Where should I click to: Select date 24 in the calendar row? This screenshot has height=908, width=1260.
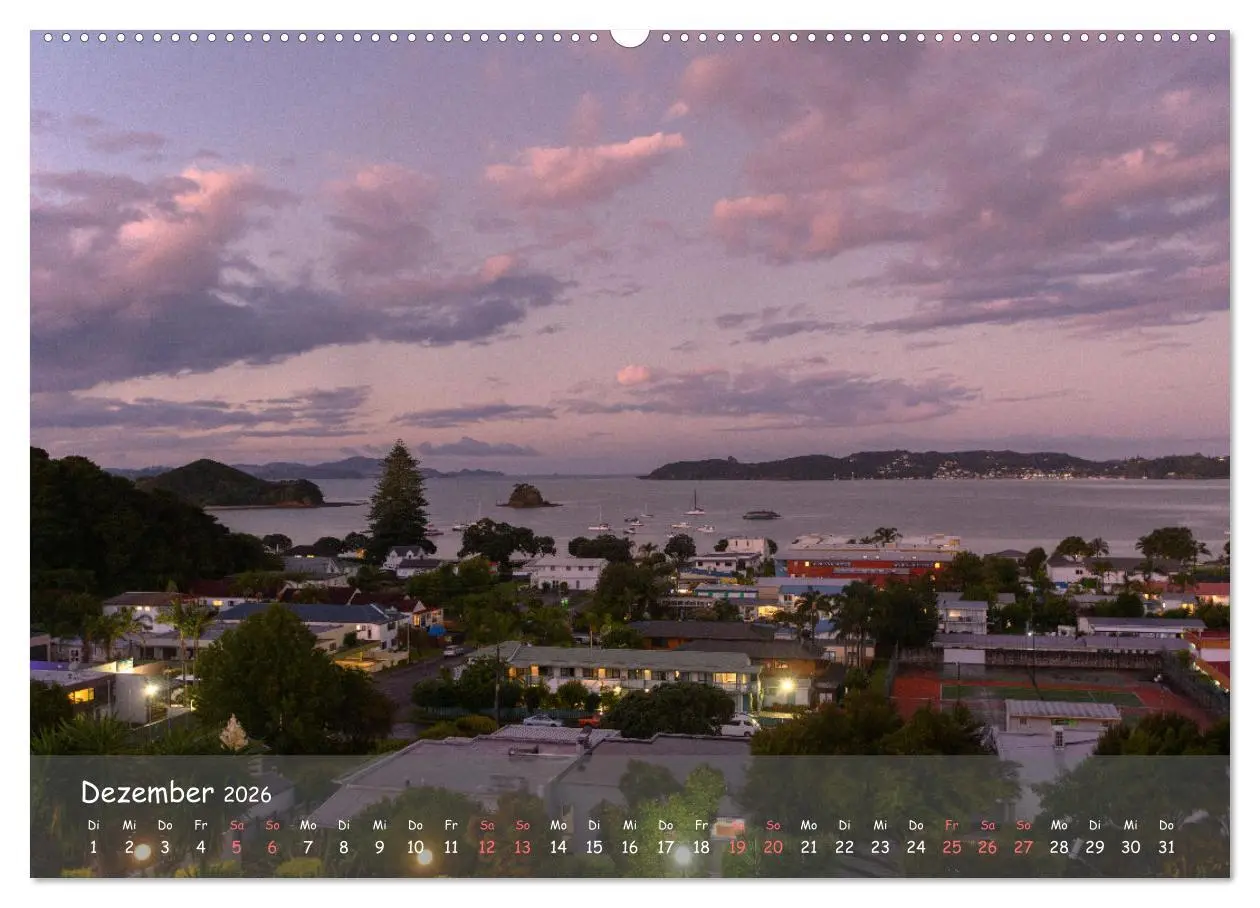916,847
